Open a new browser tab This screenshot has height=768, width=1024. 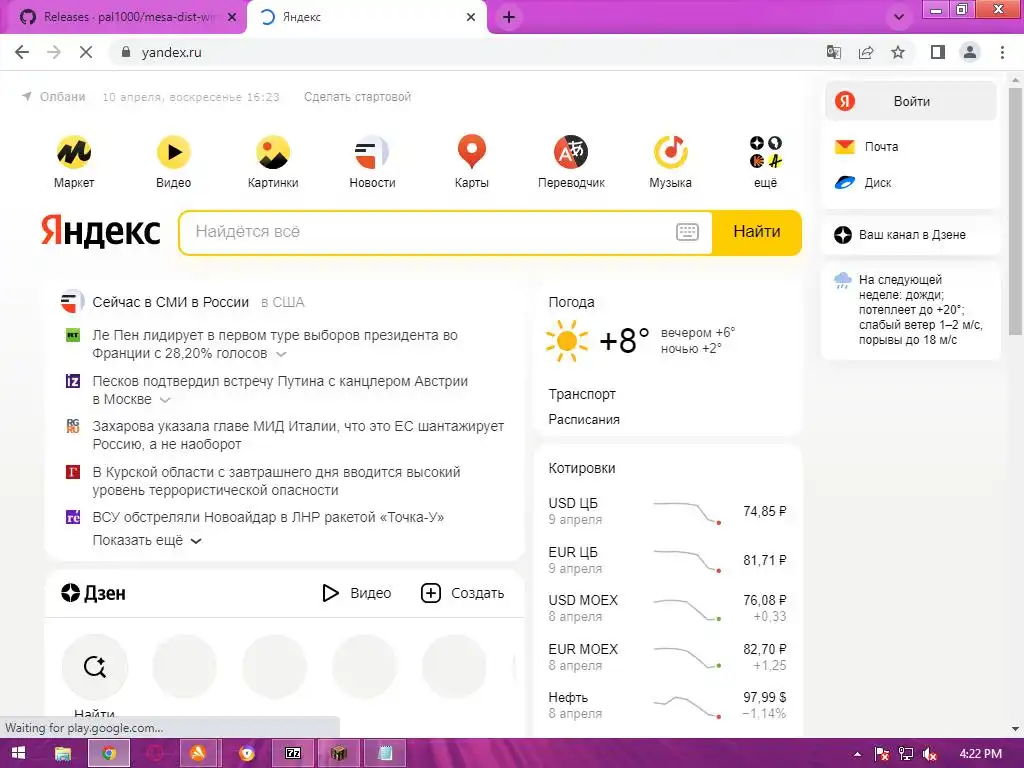coord(509,17)
